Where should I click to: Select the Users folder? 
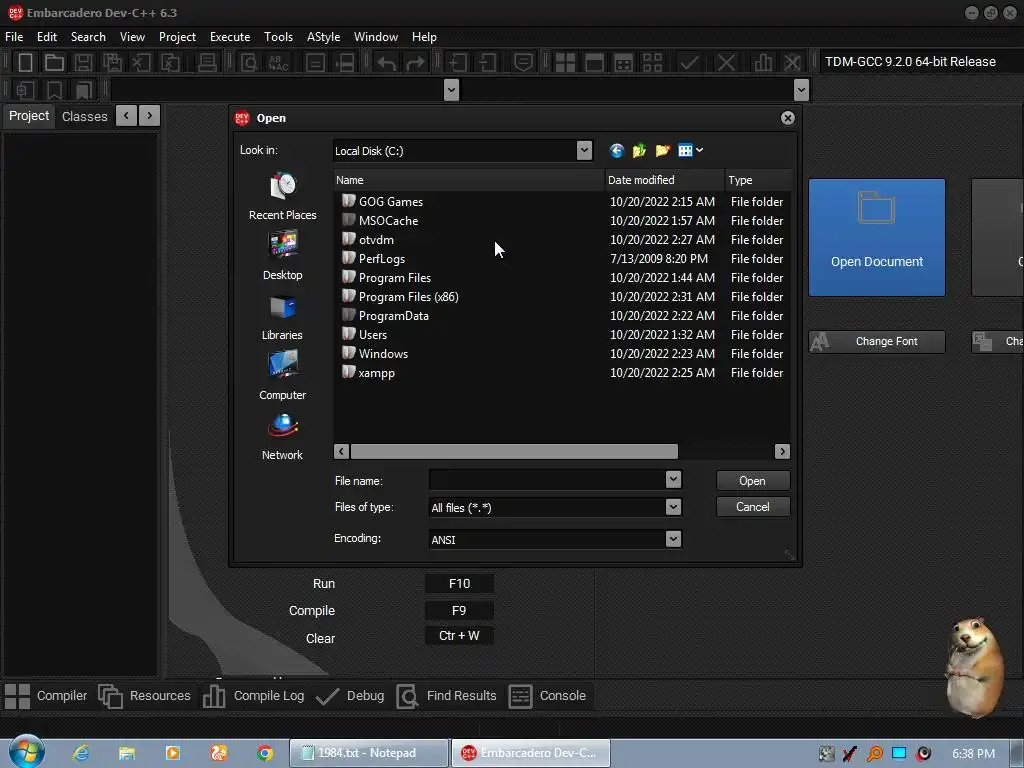372,334
